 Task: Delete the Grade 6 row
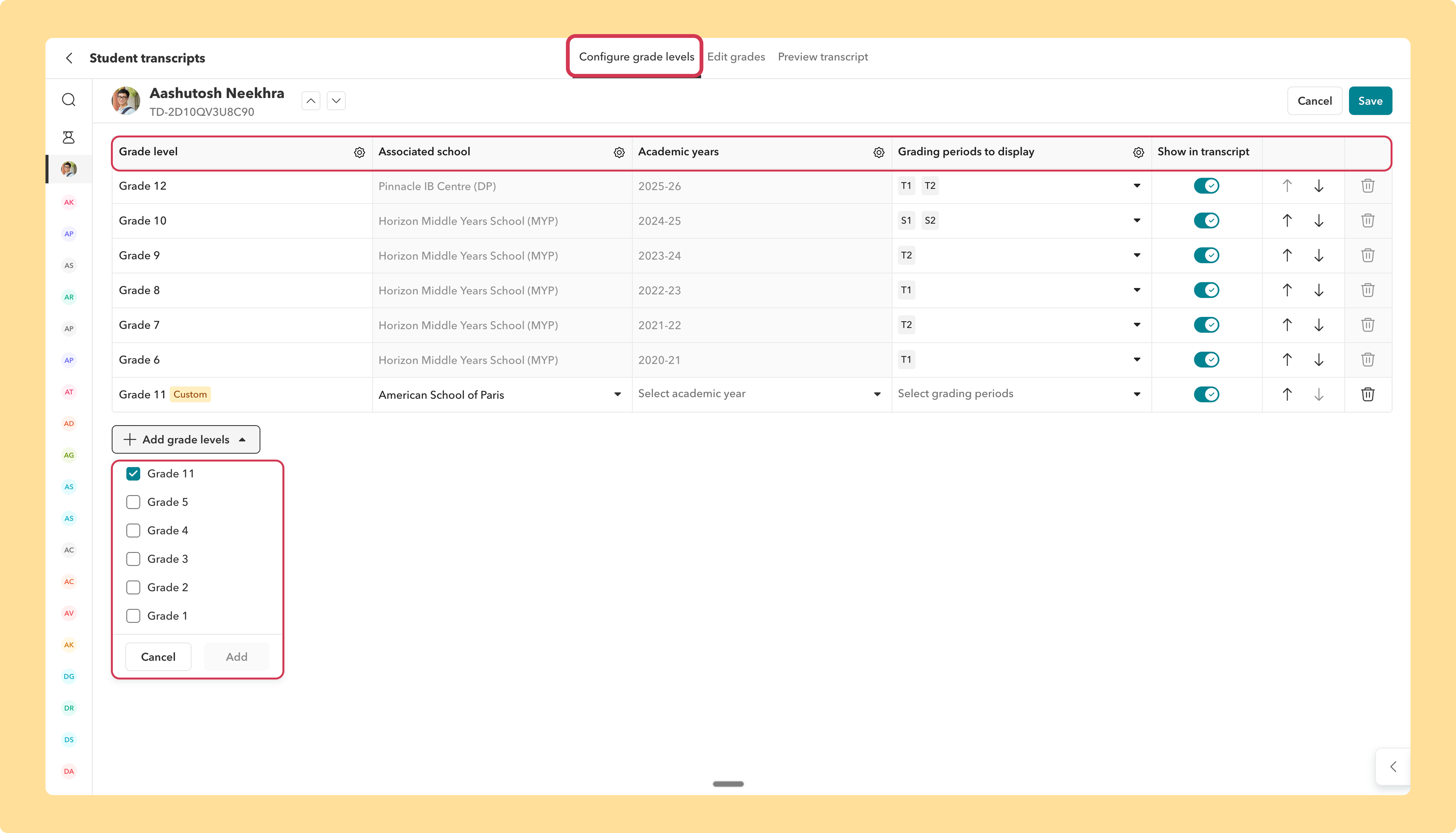1368,360
